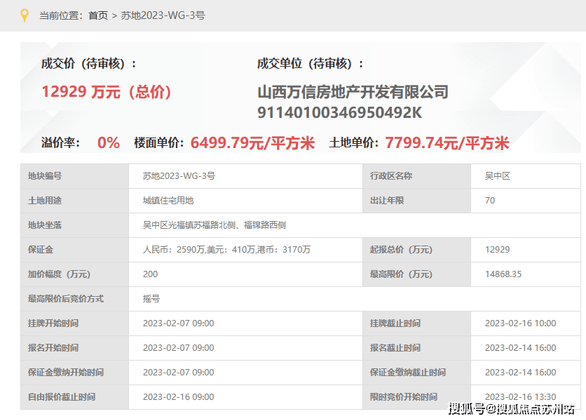Click the 挂牌截止时间 value 2023-02-16 10:00
This screenshot has height=420, width=586.
tap(521, 323)
